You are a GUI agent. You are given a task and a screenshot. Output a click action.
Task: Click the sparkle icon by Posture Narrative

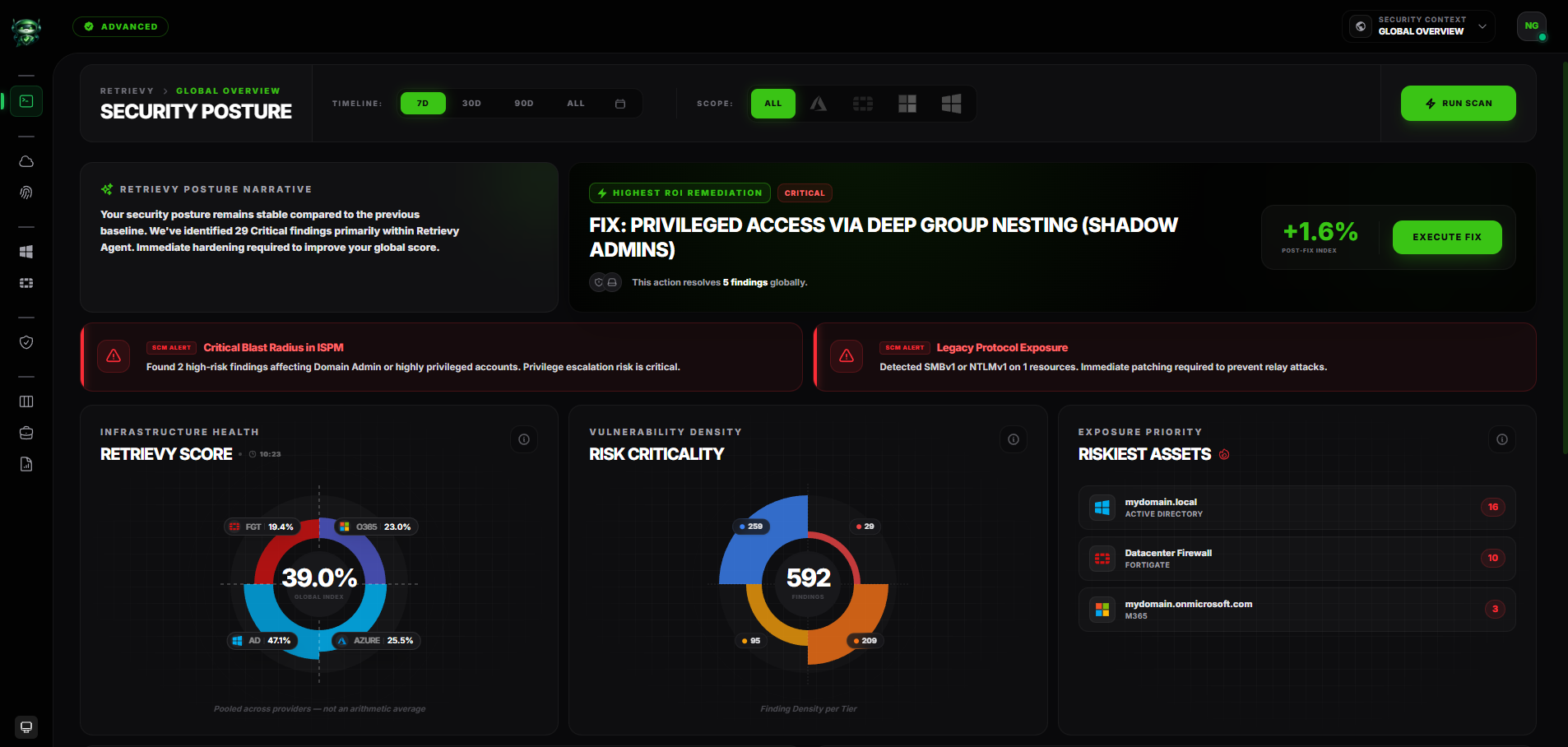pos(107,189)
